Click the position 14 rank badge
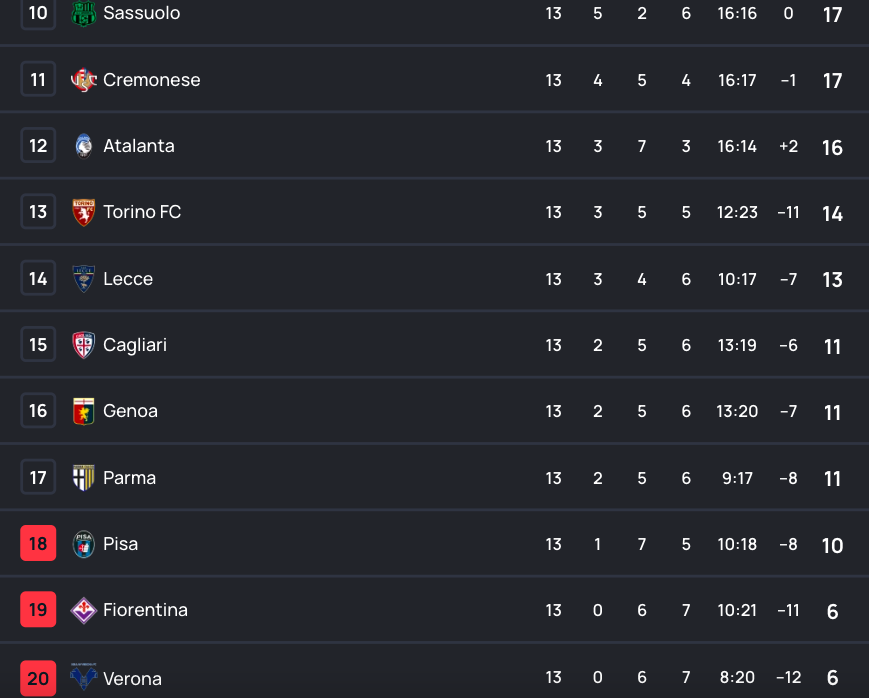 38,279
